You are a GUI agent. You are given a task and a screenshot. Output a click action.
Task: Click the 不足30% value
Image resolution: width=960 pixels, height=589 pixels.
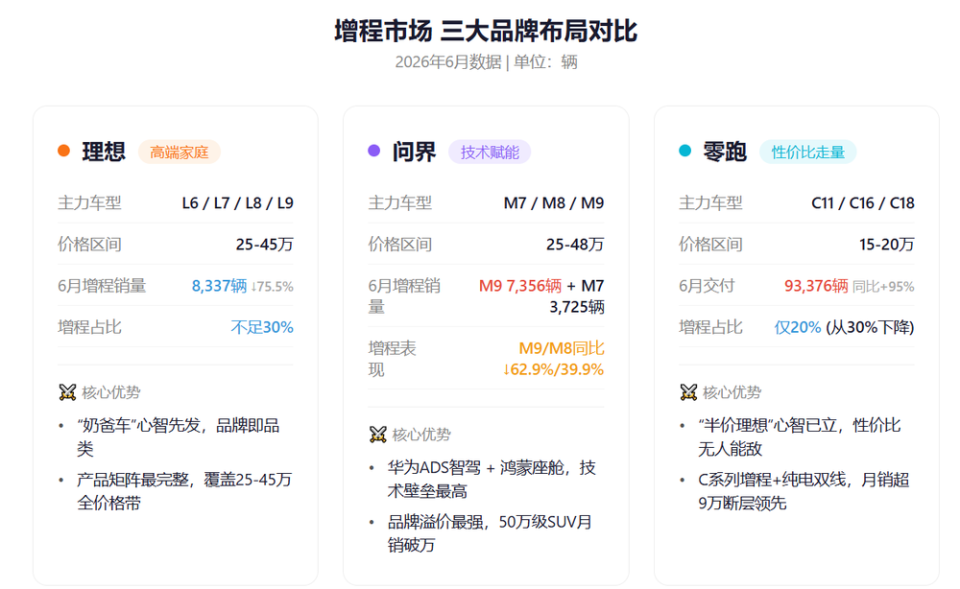coord(262,328)
